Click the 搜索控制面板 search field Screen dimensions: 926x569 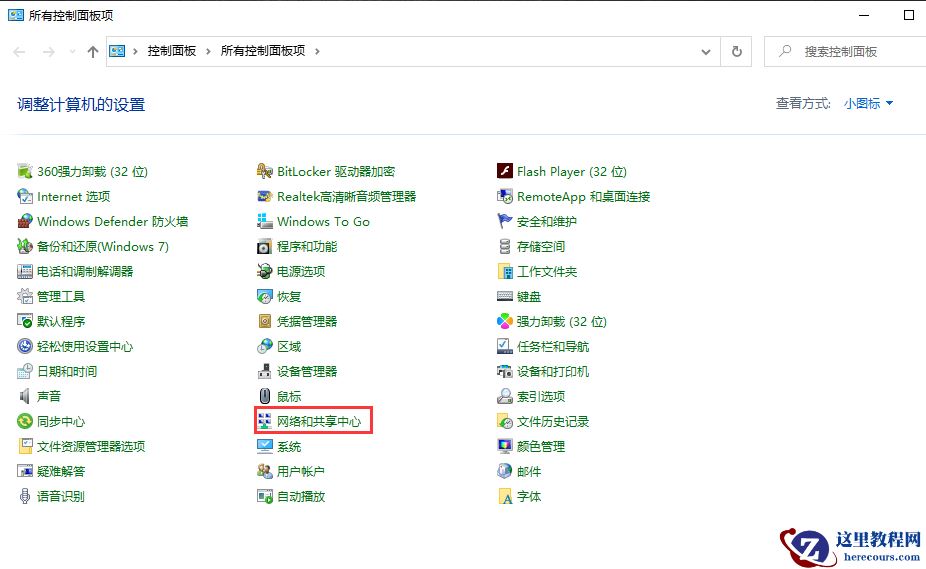[846, 51]
